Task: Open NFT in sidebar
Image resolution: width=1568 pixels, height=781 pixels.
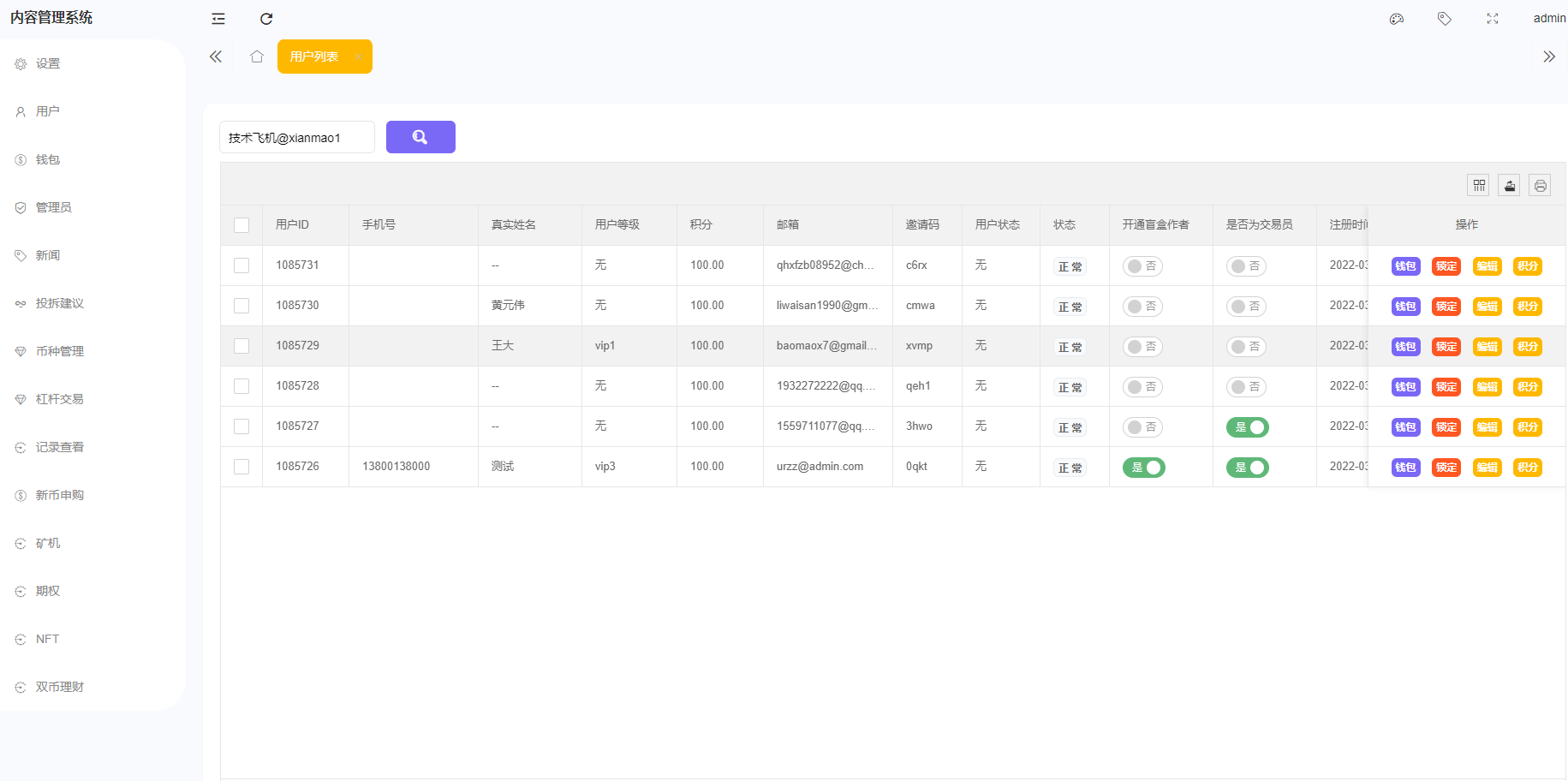Action: (x=48, y=639)
